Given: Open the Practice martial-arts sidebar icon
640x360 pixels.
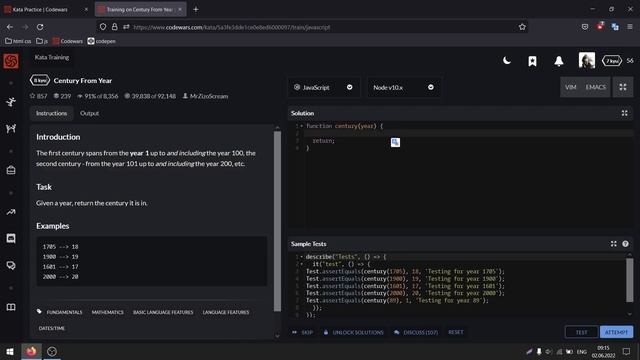Looking at the screenshot, I should tap(11, 102).
